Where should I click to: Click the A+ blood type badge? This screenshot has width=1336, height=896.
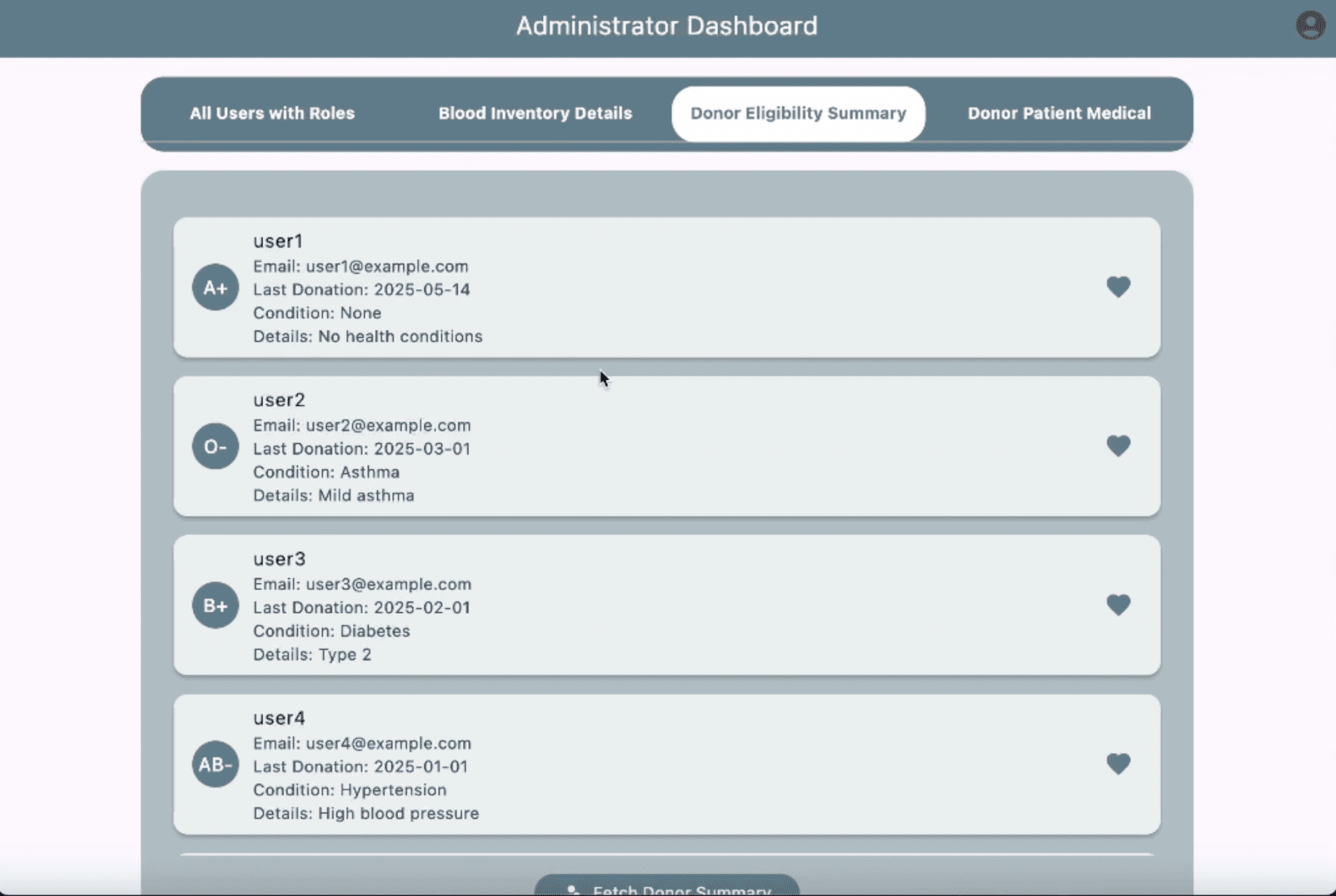point(215,288)
